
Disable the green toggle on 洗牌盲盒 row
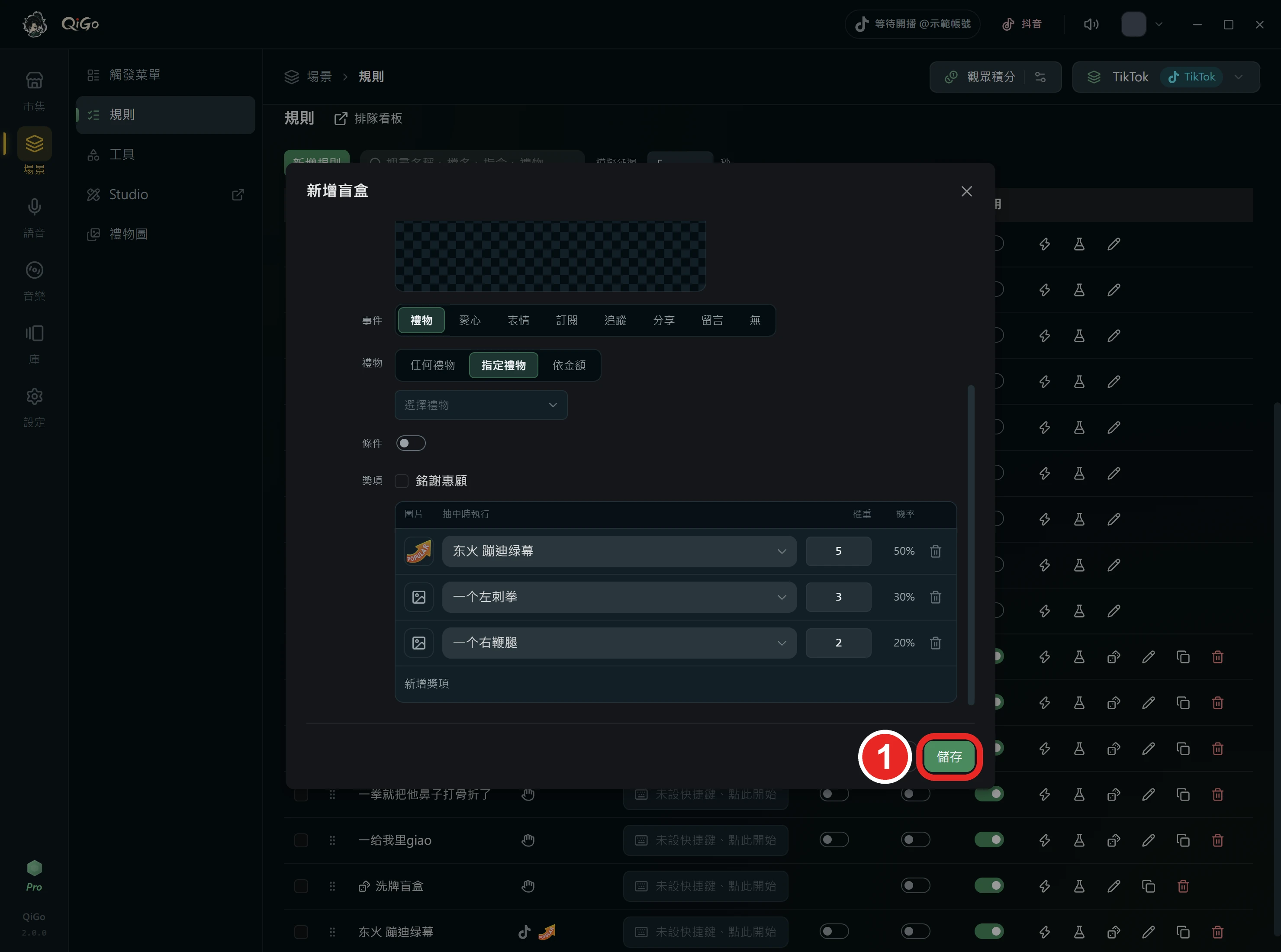click(989, 885)
